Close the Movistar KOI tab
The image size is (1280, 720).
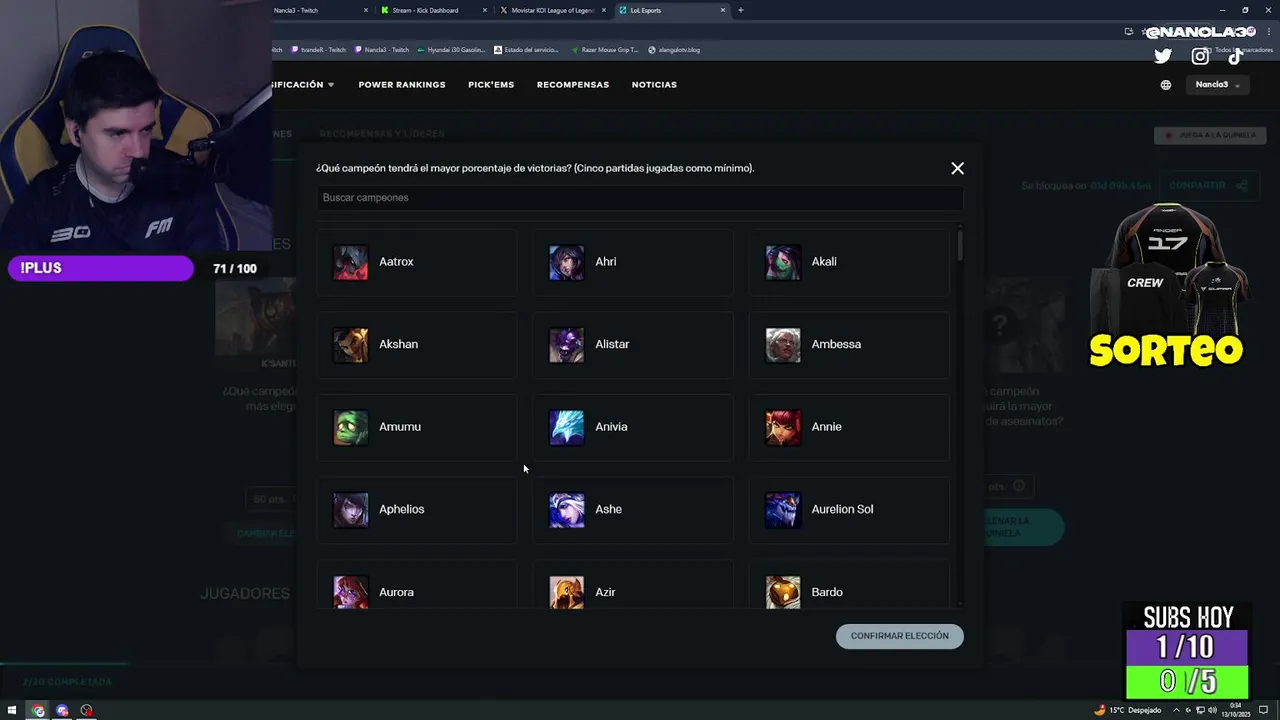[603, 10]
